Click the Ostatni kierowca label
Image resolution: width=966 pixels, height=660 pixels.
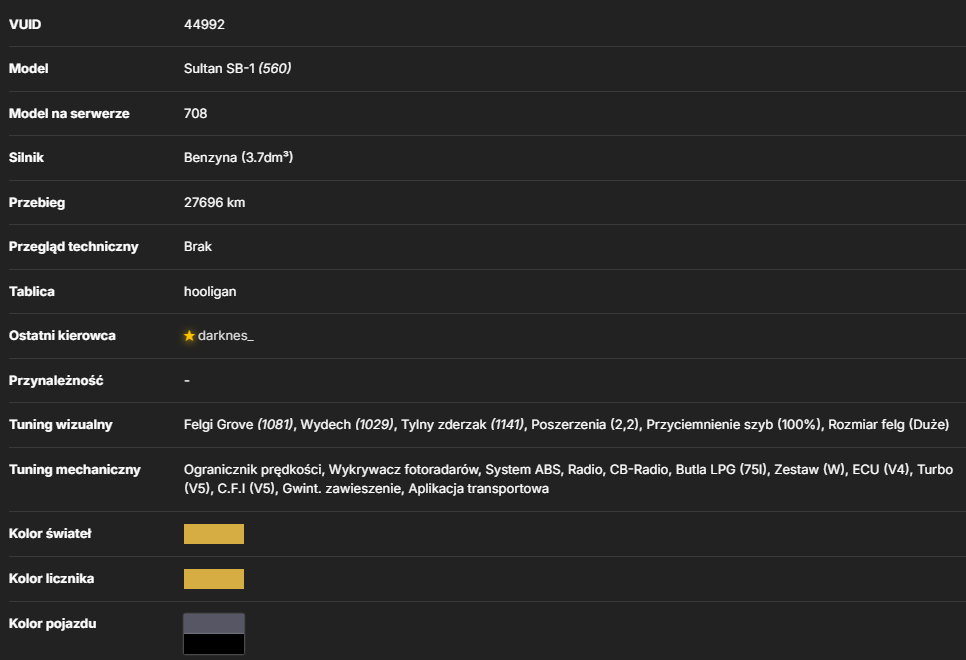pyautogui.click(x=62, y=336)
